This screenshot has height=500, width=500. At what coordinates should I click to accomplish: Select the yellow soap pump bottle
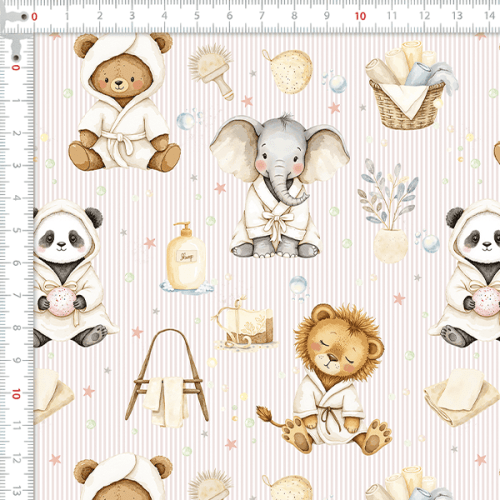coord(186,259)
